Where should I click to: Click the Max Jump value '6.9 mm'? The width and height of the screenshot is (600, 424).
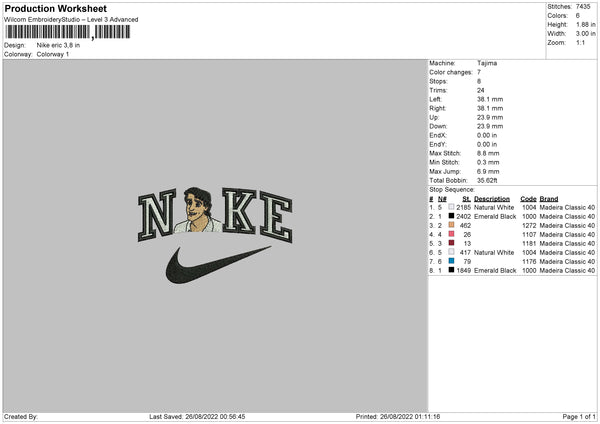coord(488,171)
